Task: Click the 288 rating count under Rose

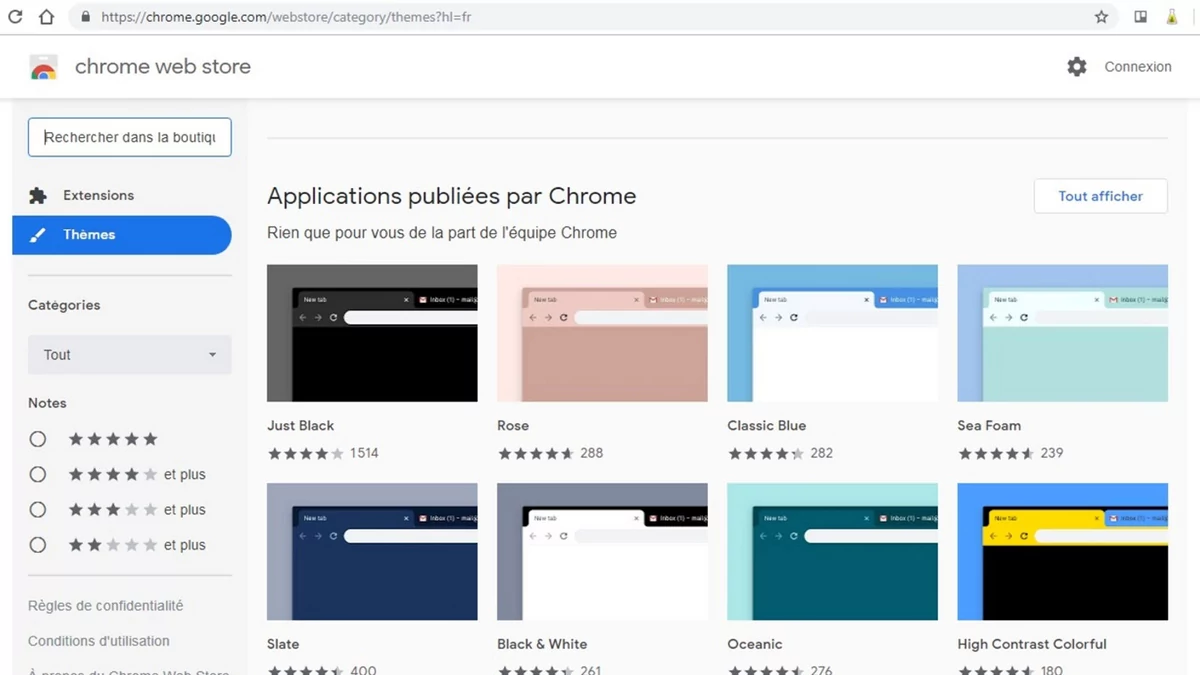Action: [x=592, y=453]
